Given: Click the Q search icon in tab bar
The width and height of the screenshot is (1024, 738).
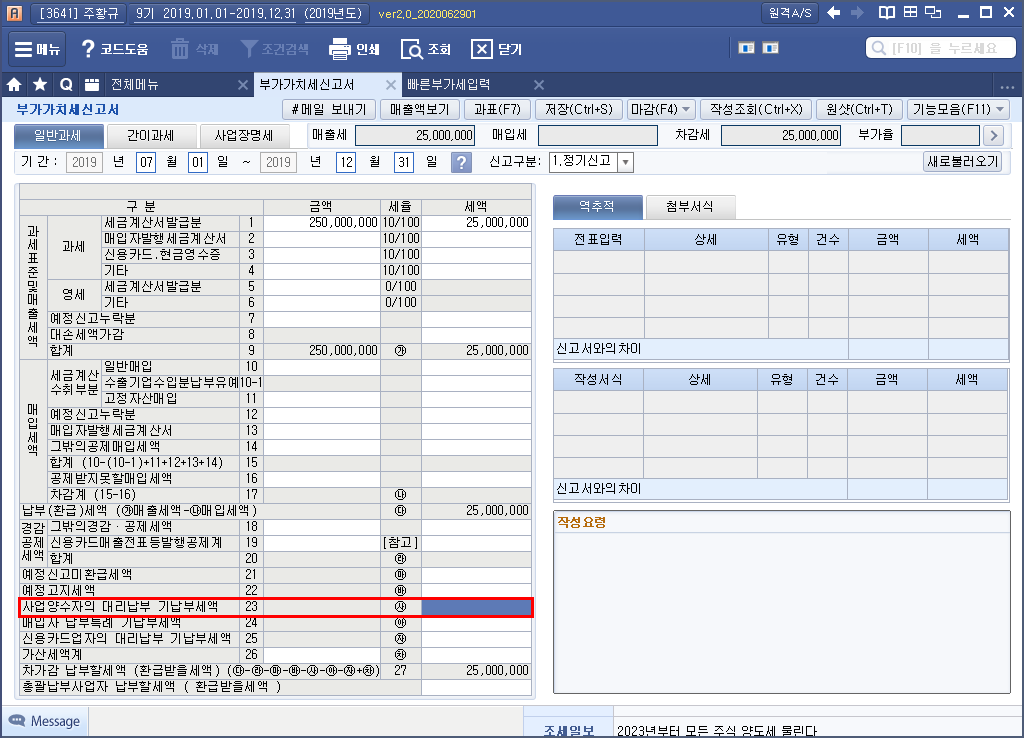Looking at the screenshot, I should click(65, 84).
